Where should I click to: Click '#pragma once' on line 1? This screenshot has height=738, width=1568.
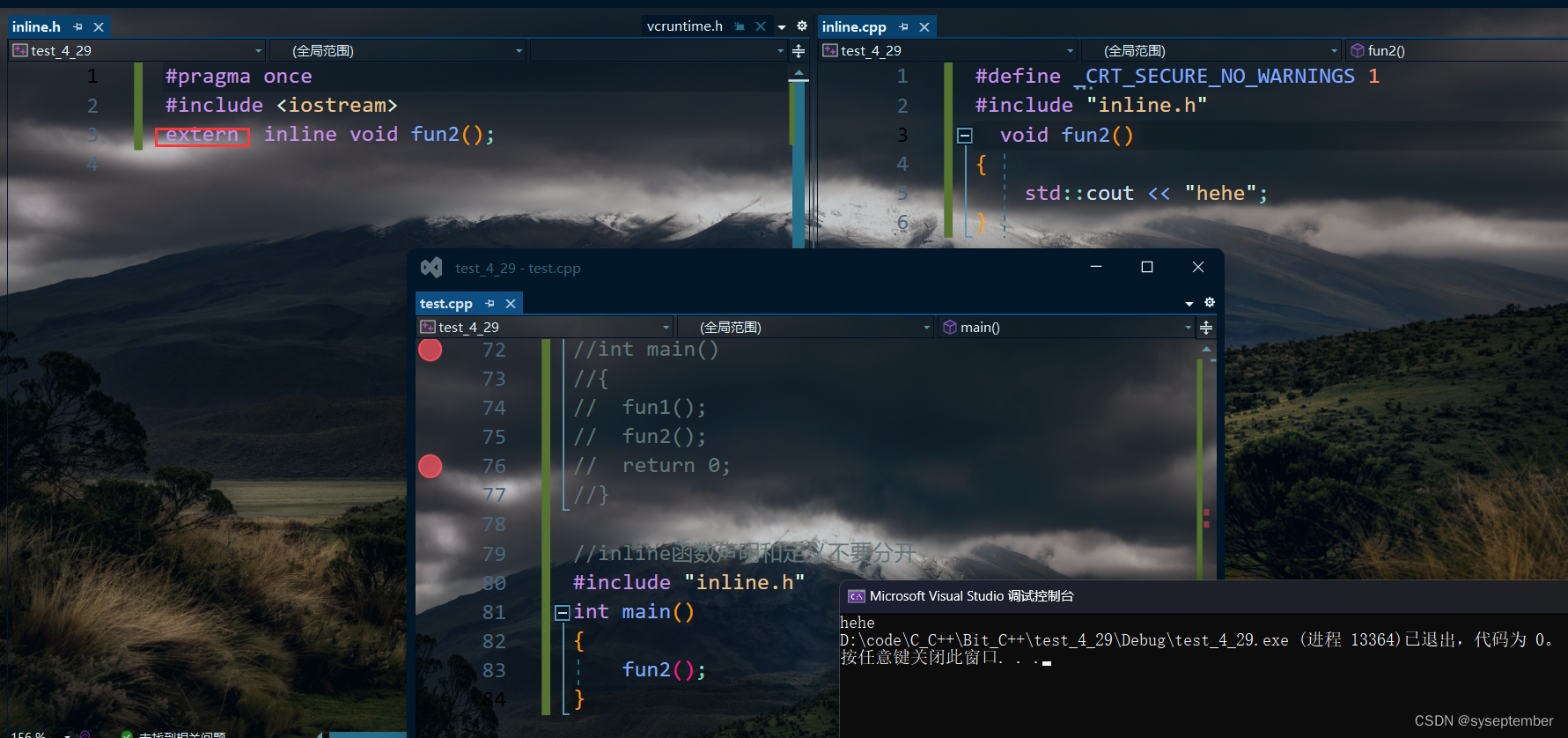239,77
